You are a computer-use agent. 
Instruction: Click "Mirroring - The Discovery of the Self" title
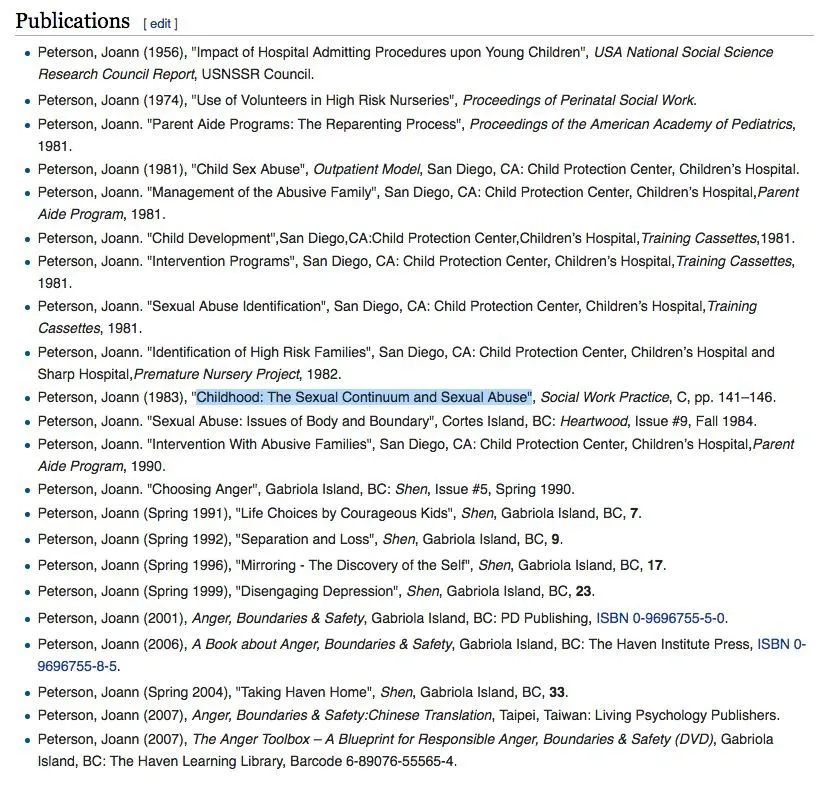tap(353, 565)
